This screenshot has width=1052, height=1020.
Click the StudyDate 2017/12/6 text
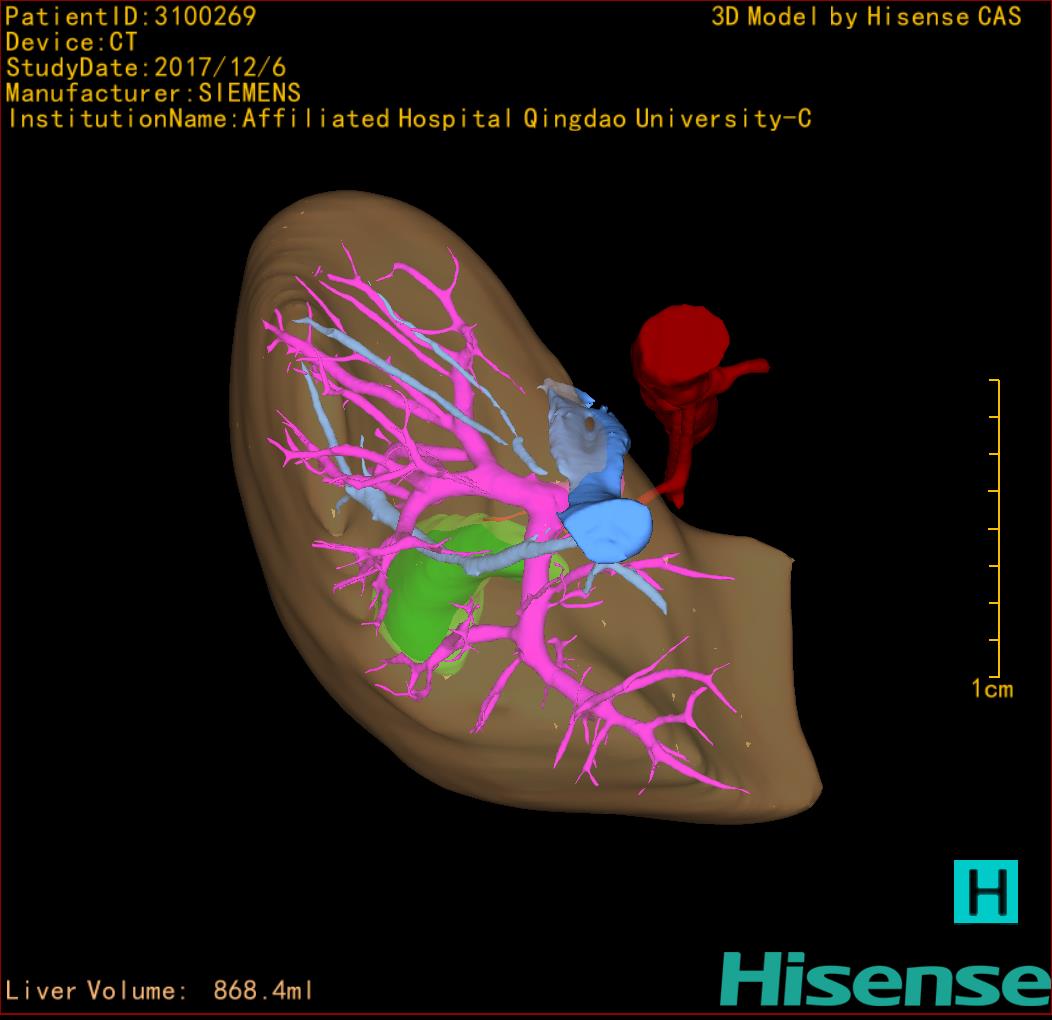tap(146, 68)
